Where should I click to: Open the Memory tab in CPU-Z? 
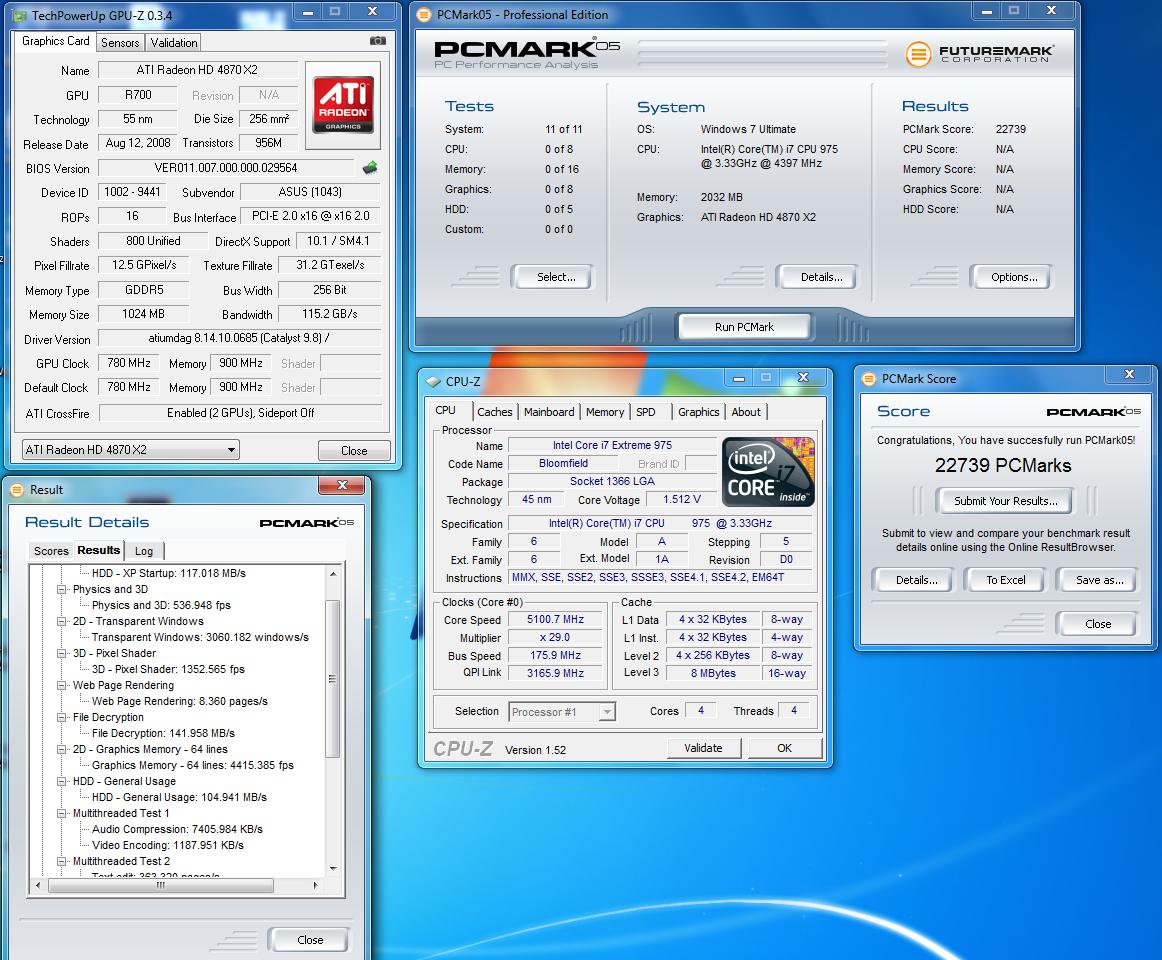coord(605,412)
